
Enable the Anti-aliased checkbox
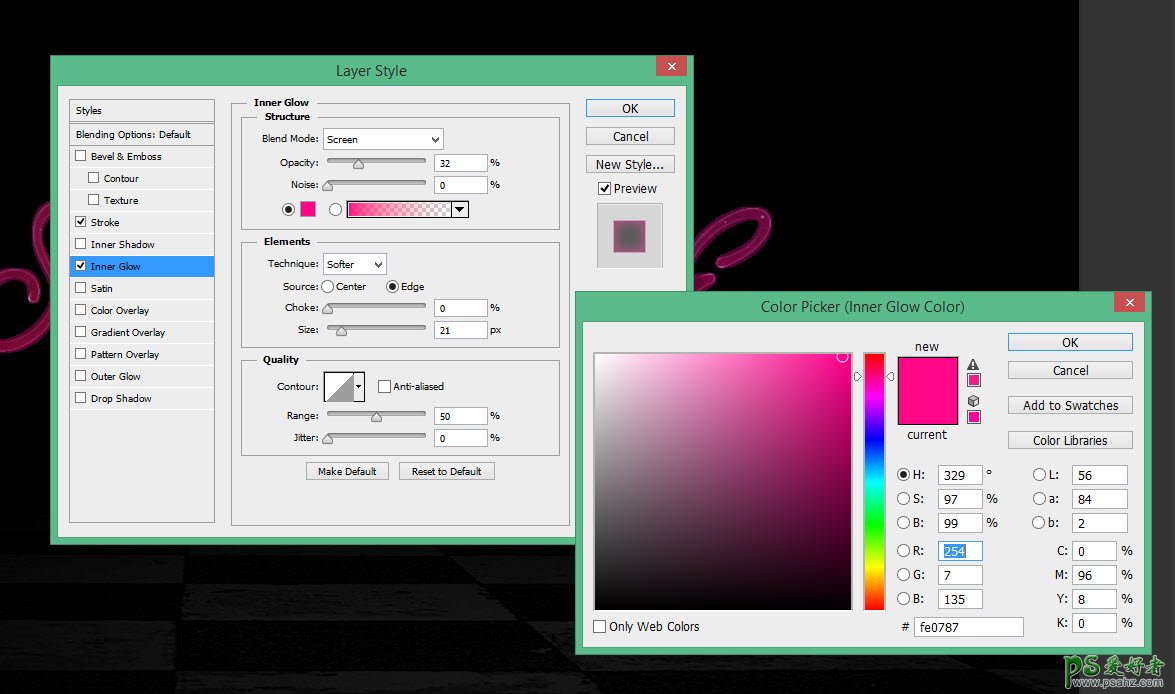click(x=384, y=386)
